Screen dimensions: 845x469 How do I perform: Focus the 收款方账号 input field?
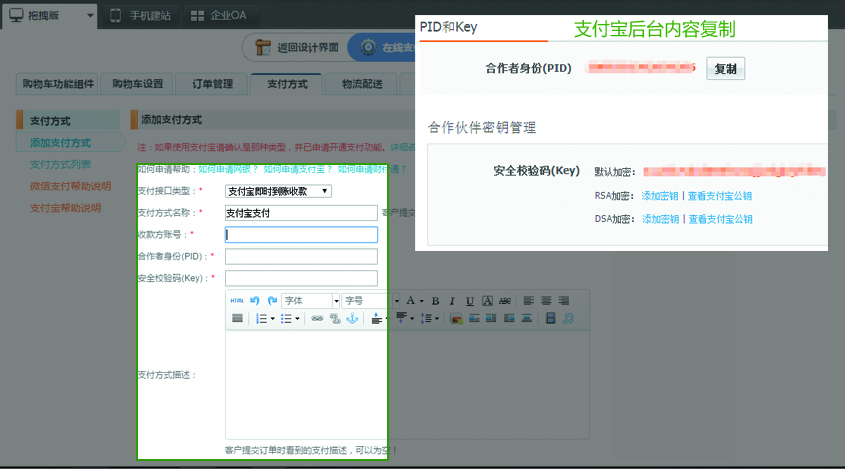coord(301,234)
